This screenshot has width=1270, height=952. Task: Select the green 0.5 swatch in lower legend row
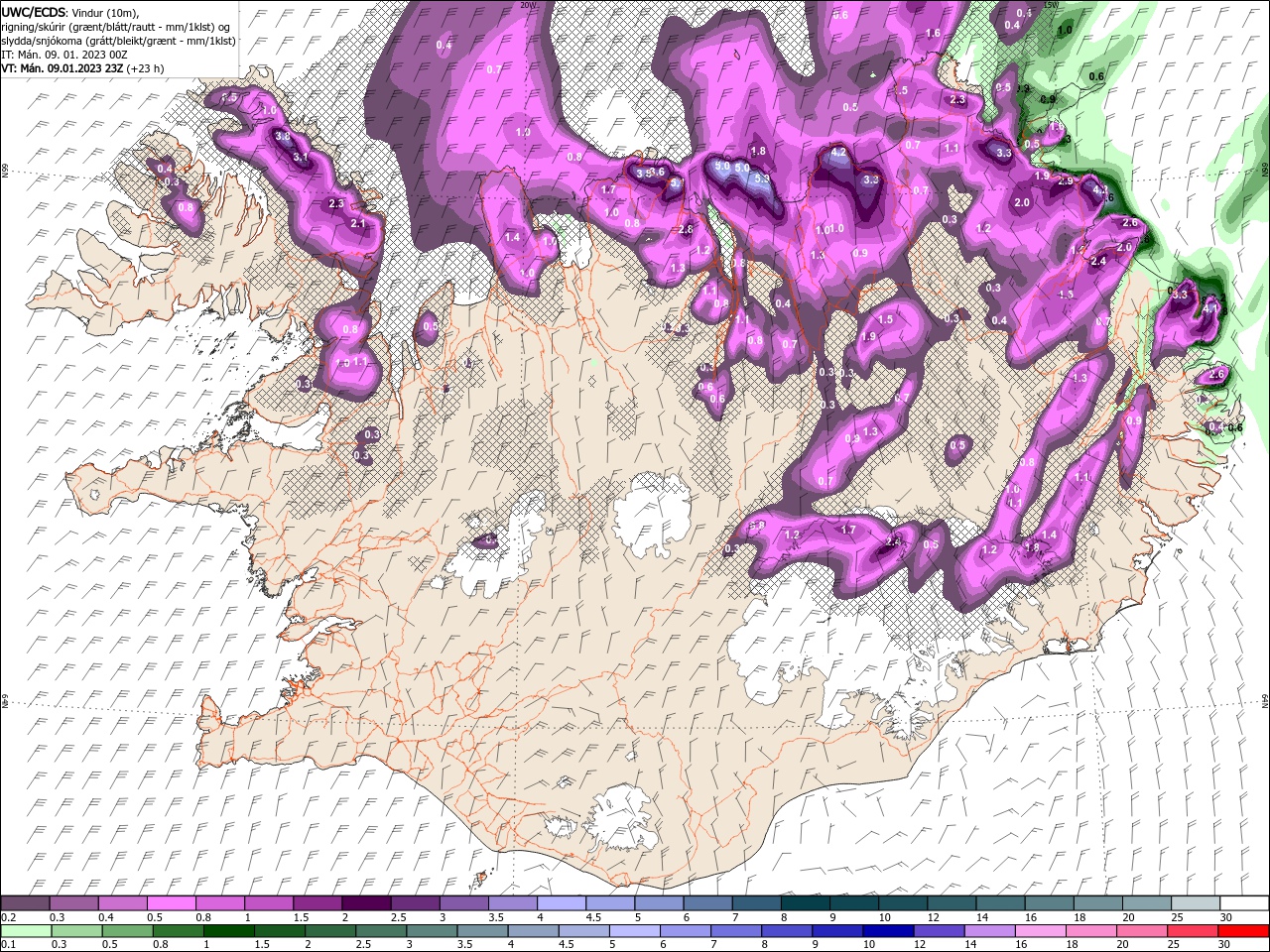pyautogui.click(x=128, y=931)
